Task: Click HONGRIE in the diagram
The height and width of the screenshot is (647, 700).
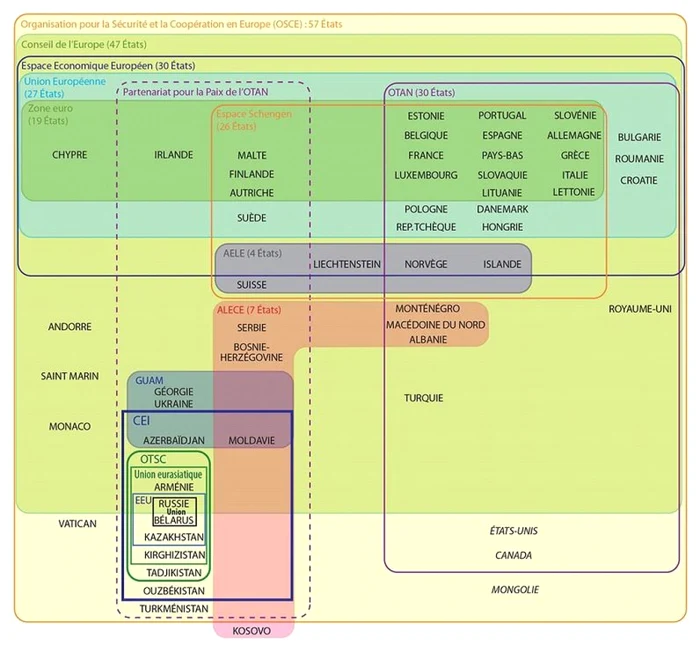Action: [x=502, y=227]
